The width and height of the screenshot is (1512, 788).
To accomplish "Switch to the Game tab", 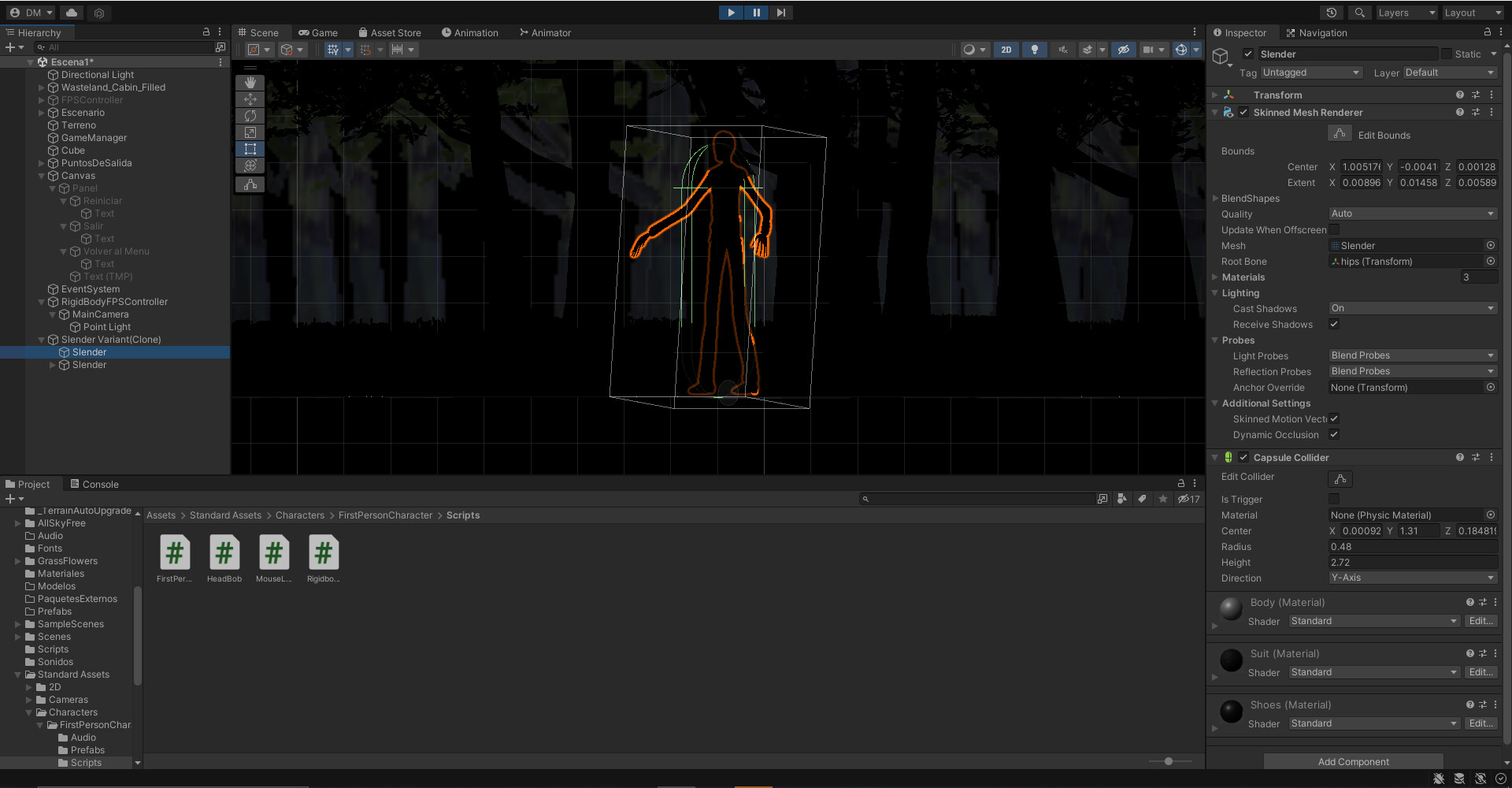I will click(318, 32).
